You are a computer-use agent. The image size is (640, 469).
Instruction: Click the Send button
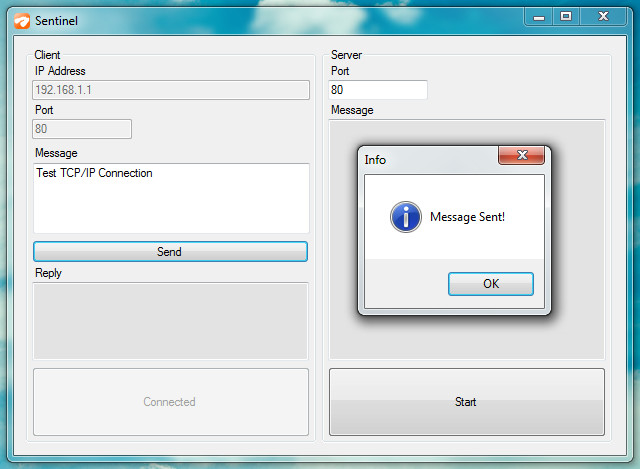click(170, 251)
